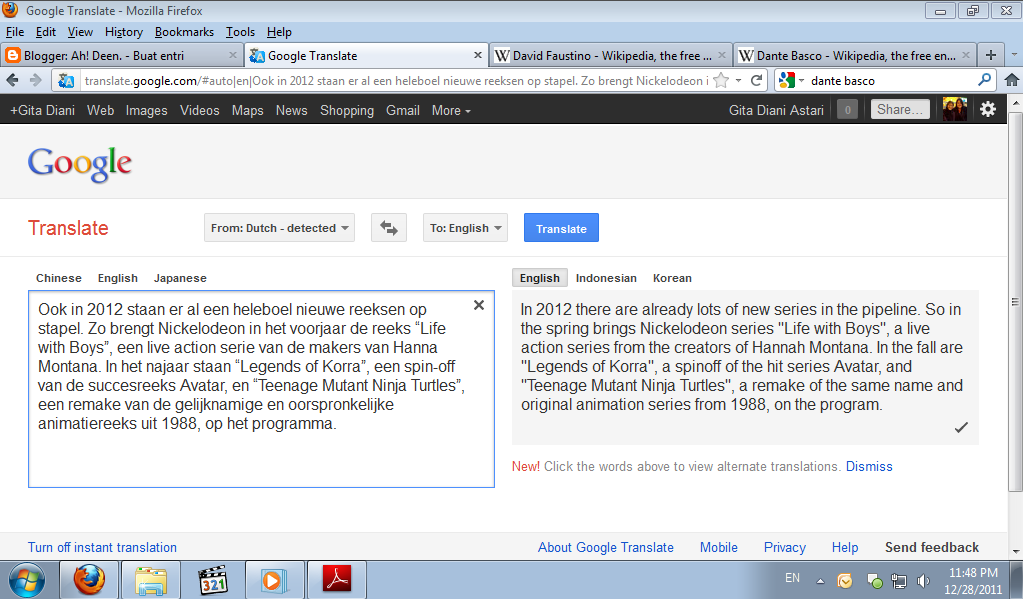Viewport: 1023px width, 599px height.
Task: Open Adobe Reader from the taskbar
Action: click(335, 580)
